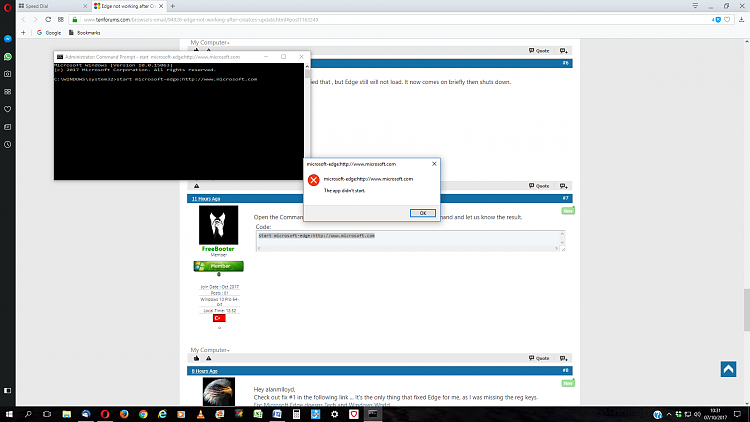The width and height of the screenshot is (750, 422).
Task: Open Firefox from the taskbar
Action: tap(124, 414)
